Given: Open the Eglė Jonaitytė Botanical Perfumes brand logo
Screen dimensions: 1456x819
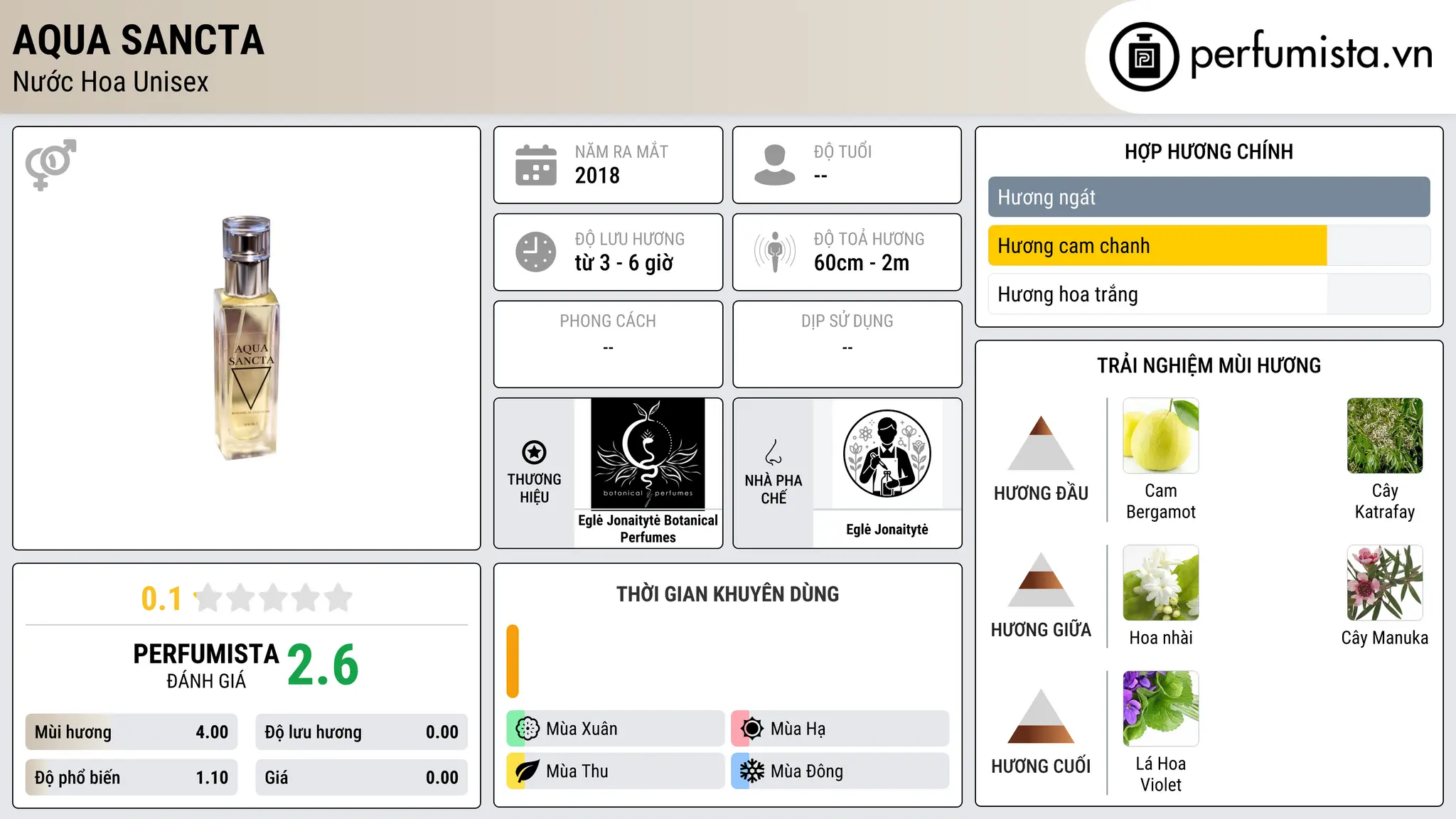Looking at the screenshot, I should 648,454.
